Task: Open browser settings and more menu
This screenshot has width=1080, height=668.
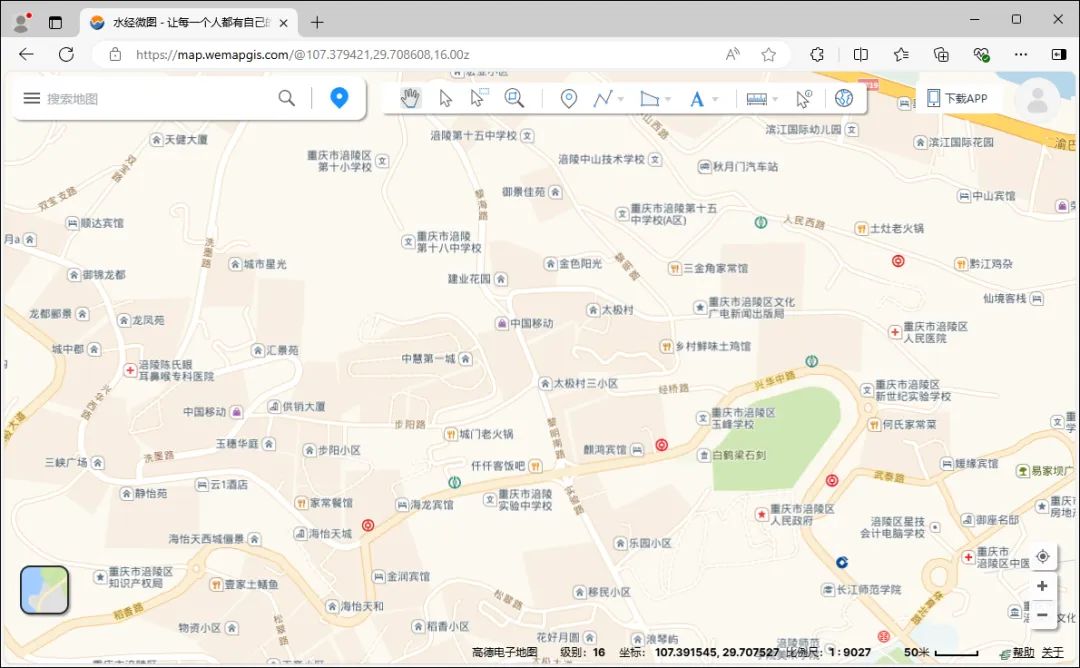Action: click(1021, 54)
